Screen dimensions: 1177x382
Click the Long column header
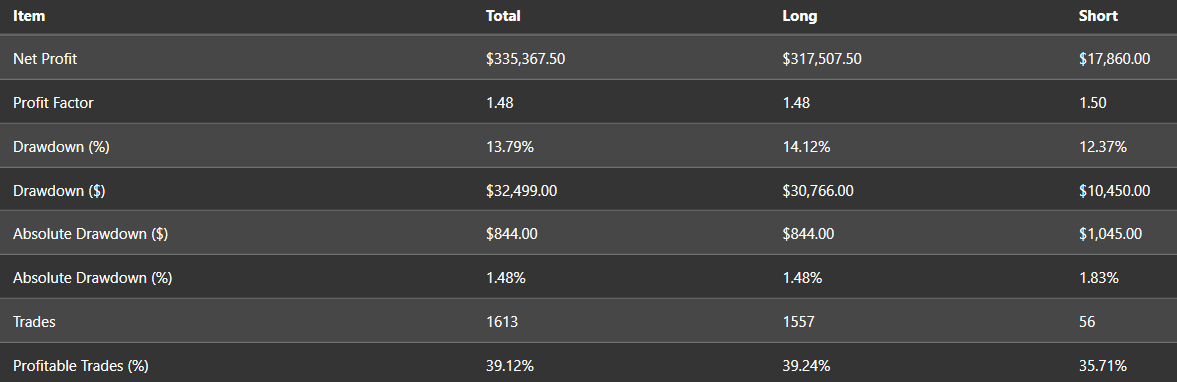tap(799, 16)
